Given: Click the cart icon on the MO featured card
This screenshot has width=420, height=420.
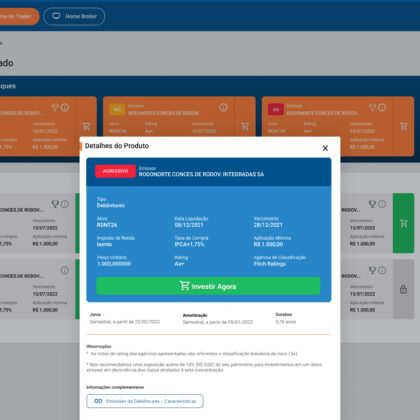Looking at the screenshot, I should 245,126.
